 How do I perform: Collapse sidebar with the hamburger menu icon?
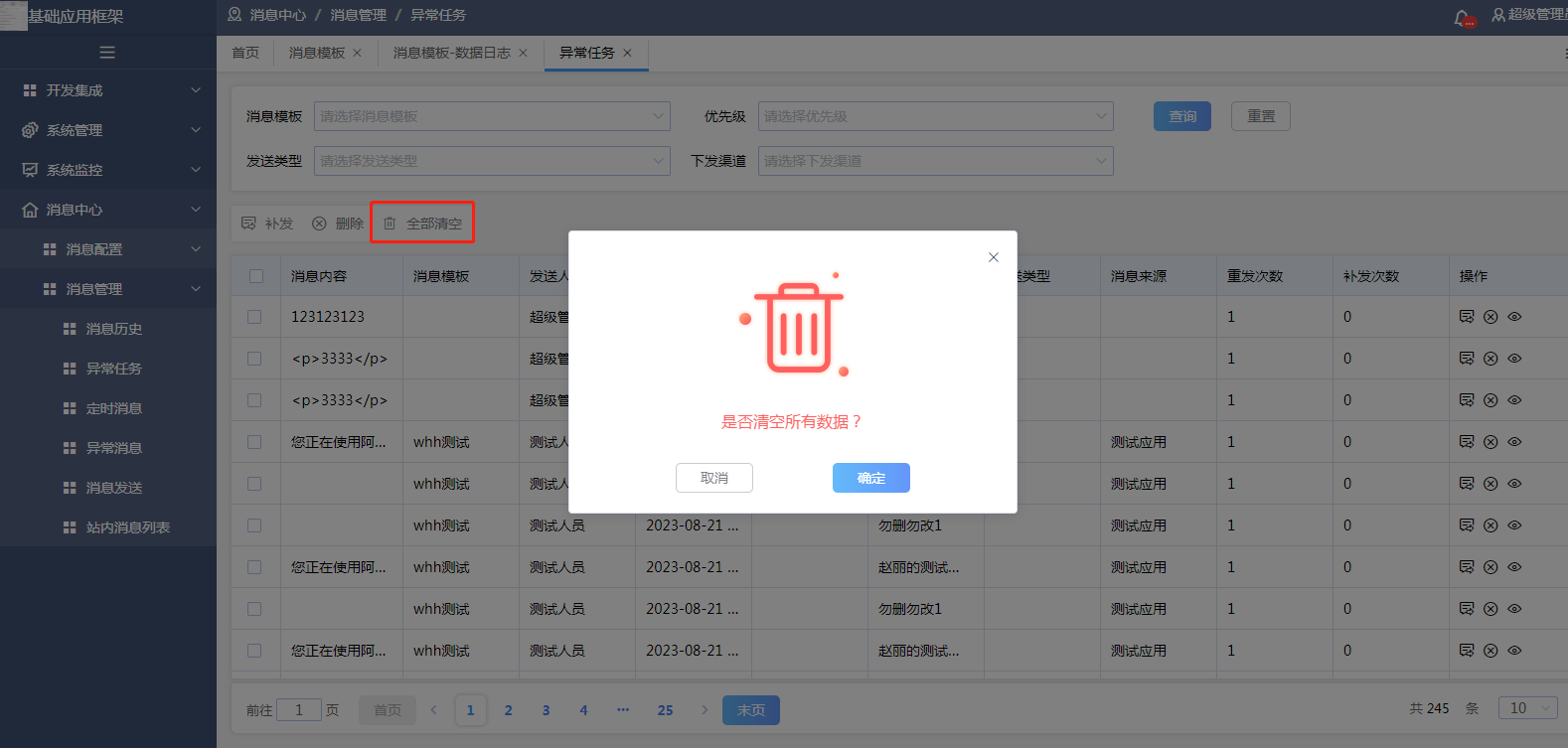pos(107,53)
